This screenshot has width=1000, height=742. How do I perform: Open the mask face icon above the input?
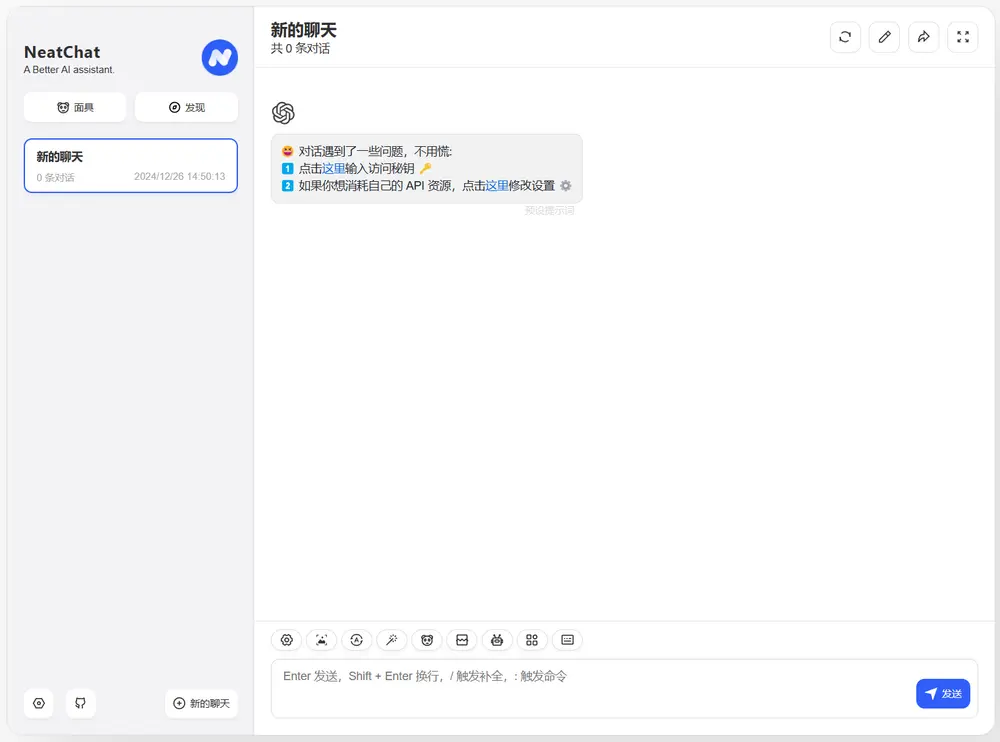(426, 640)
